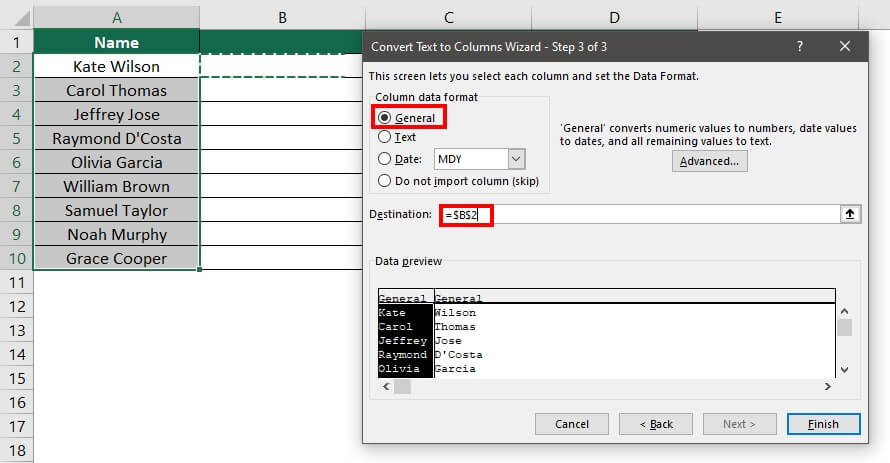Click the preview horizontal scroll left arrow
This screenshot has width=890, height=463.
(386, 386)
